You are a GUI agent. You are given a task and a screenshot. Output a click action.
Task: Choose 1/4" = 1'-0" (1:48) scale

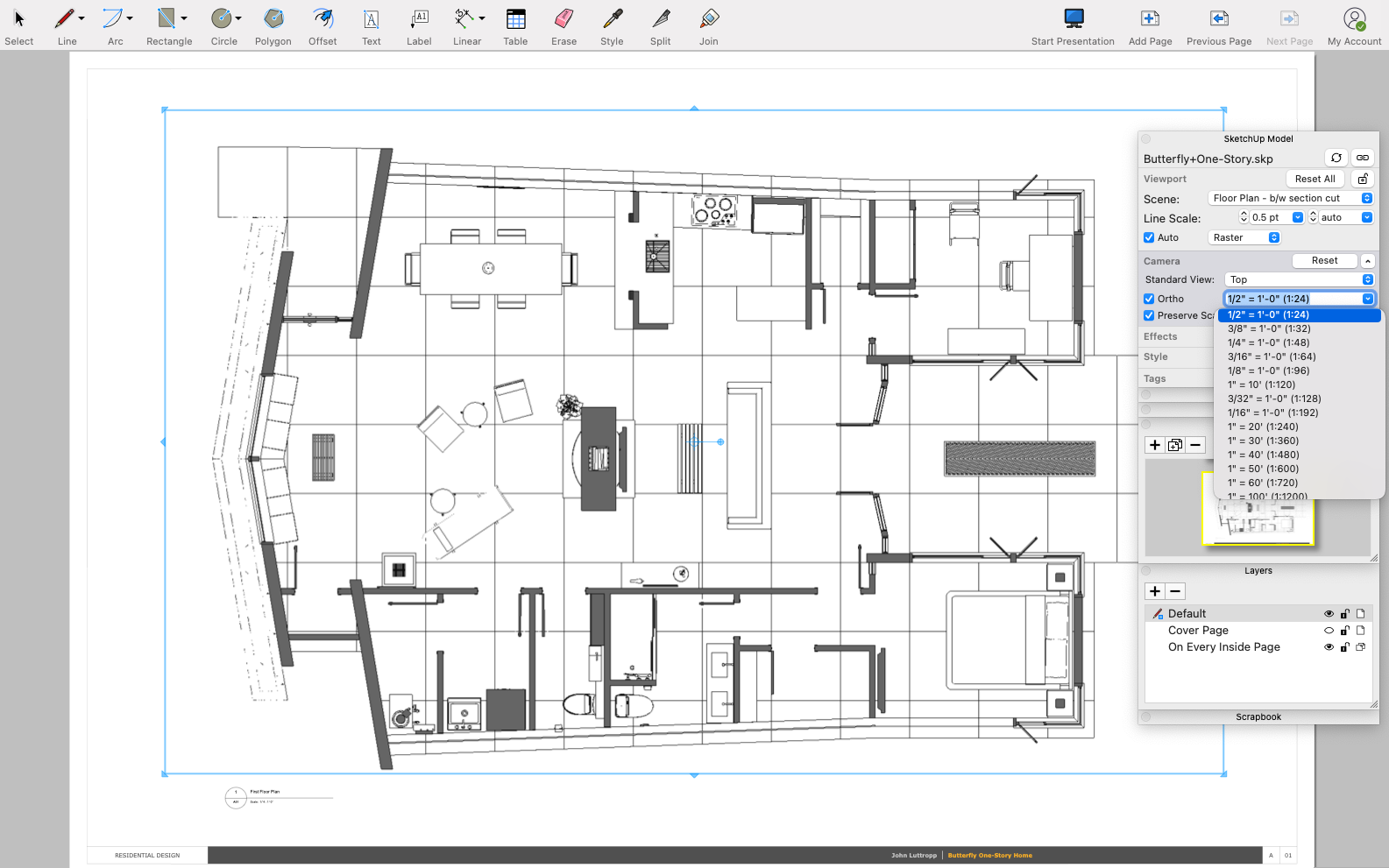coord(1268,342)
